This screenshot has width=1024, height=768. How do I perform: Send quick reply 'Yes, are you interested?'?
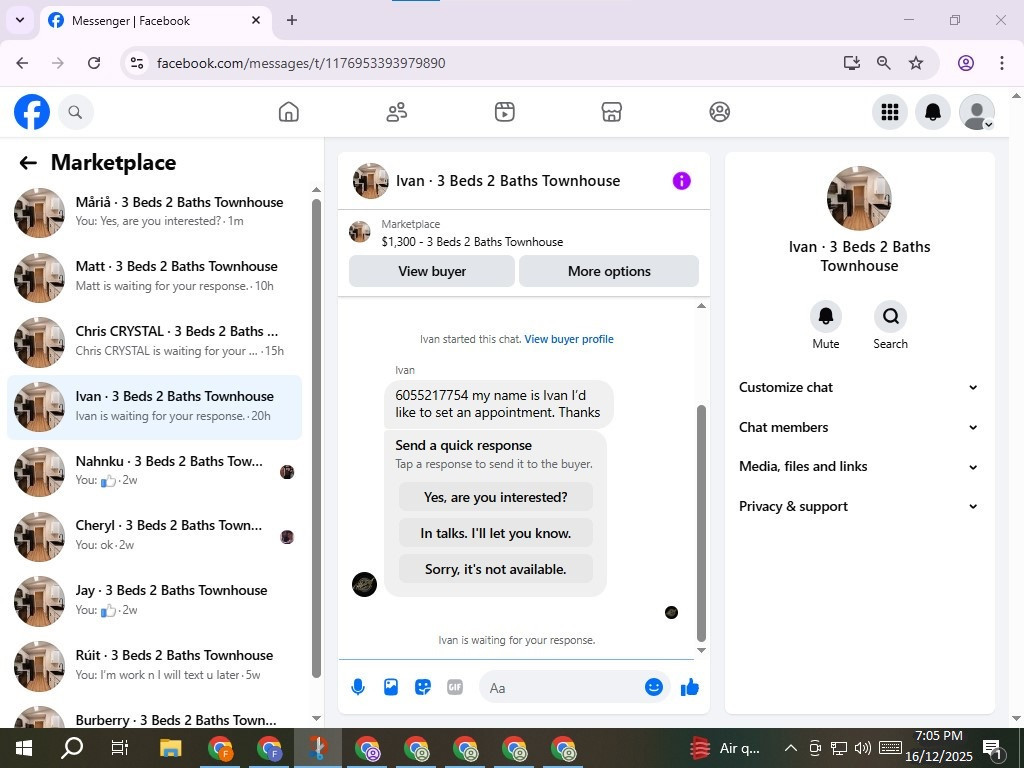(x=496, y=497)
